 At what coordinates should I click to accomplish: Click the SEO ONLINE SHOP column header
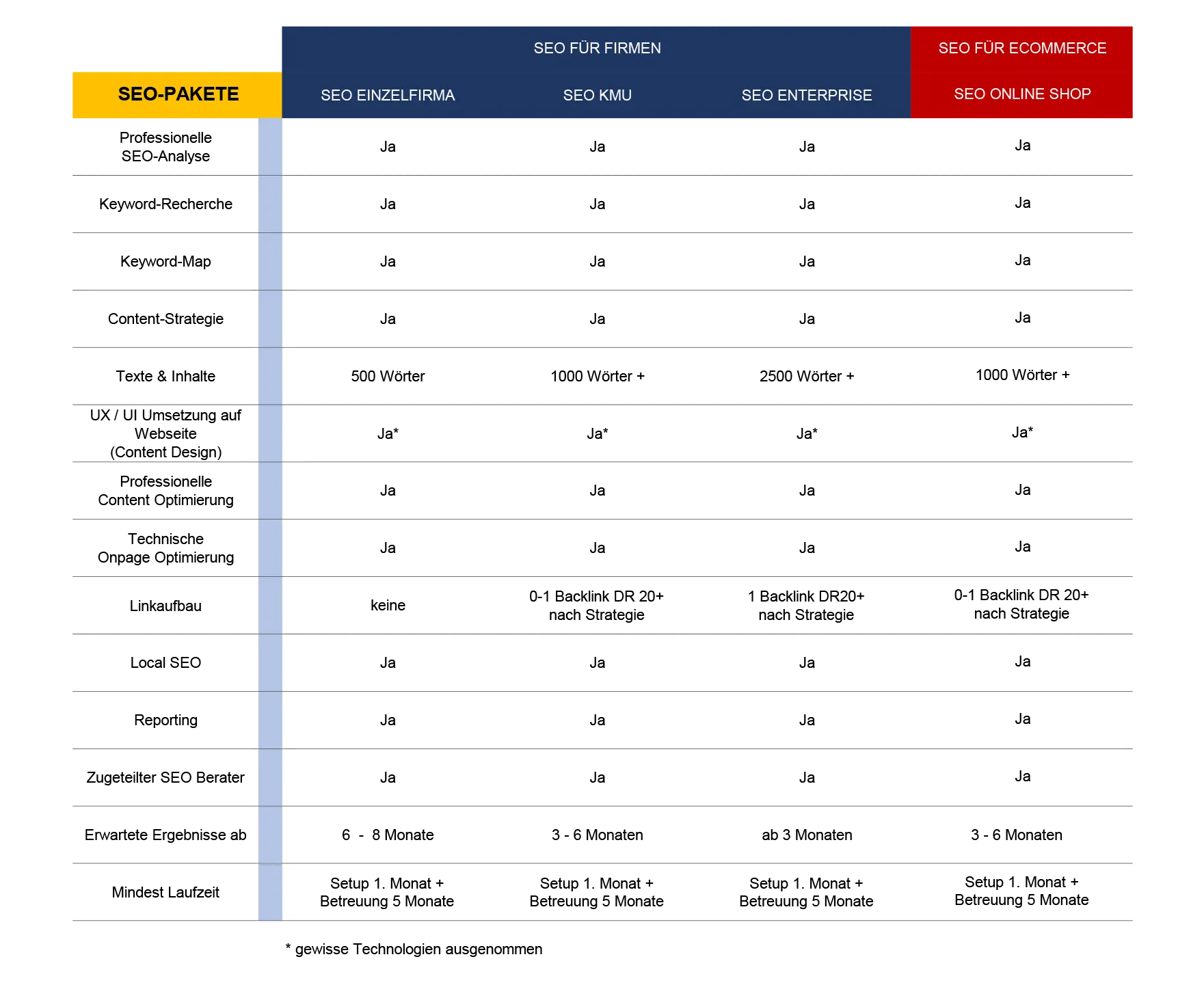[x=1022, y=94]
